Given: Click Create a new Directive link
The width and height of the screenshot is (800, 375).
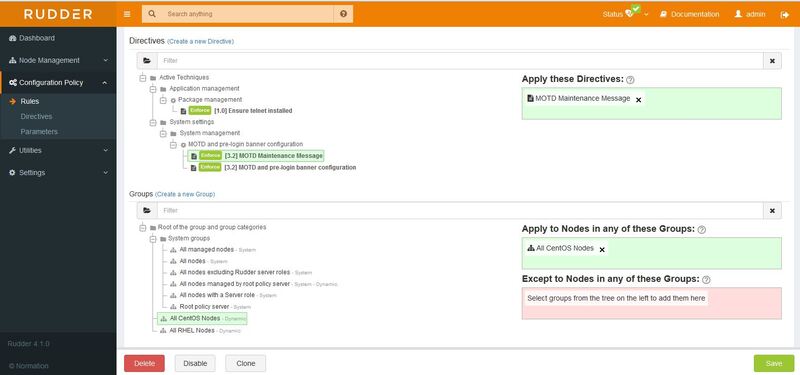Looking at the screenshot, I should (x=201, y=41).
